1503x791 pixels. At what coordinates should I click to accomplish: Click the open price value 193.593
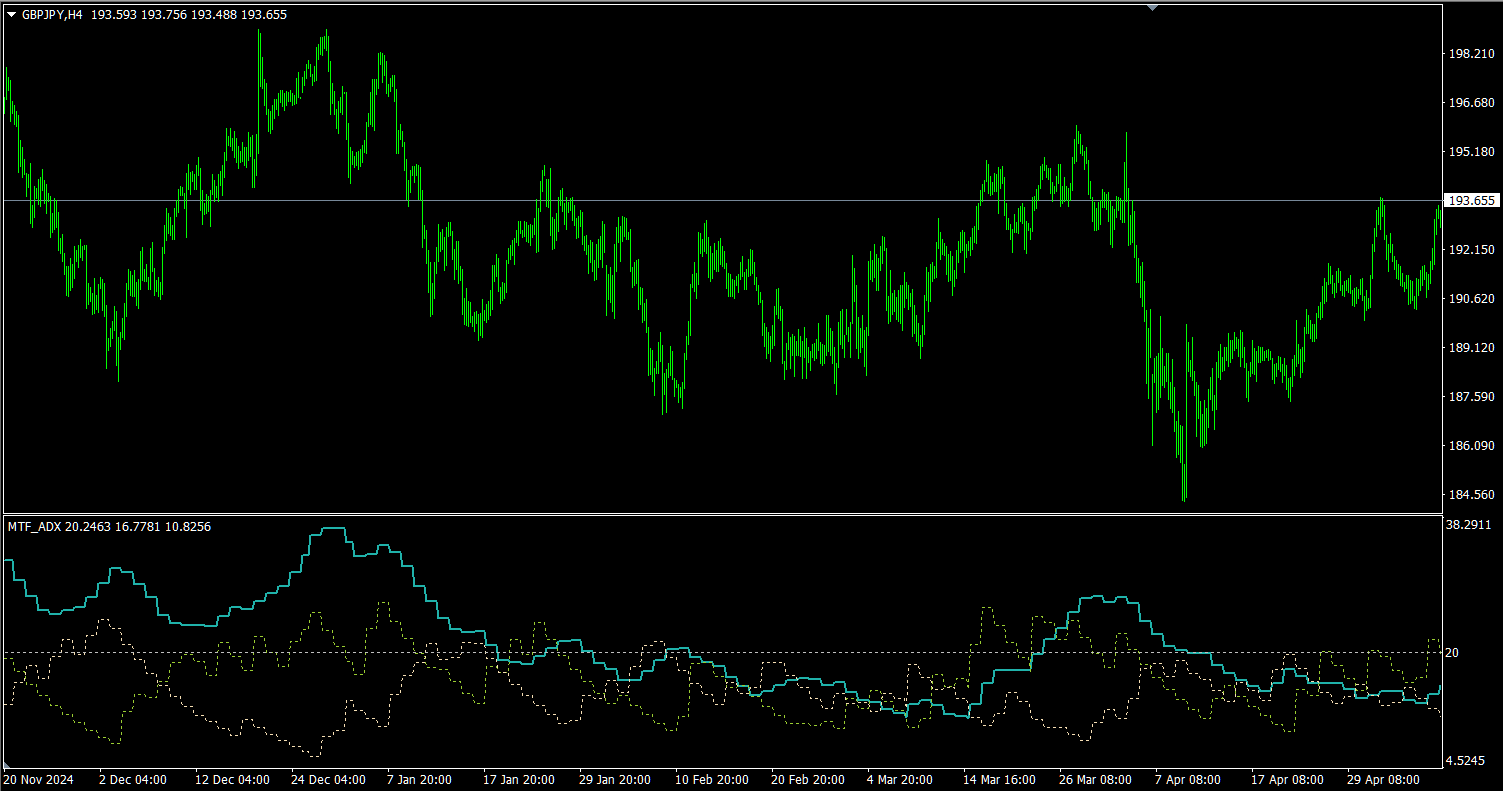[x=113, y=15]
